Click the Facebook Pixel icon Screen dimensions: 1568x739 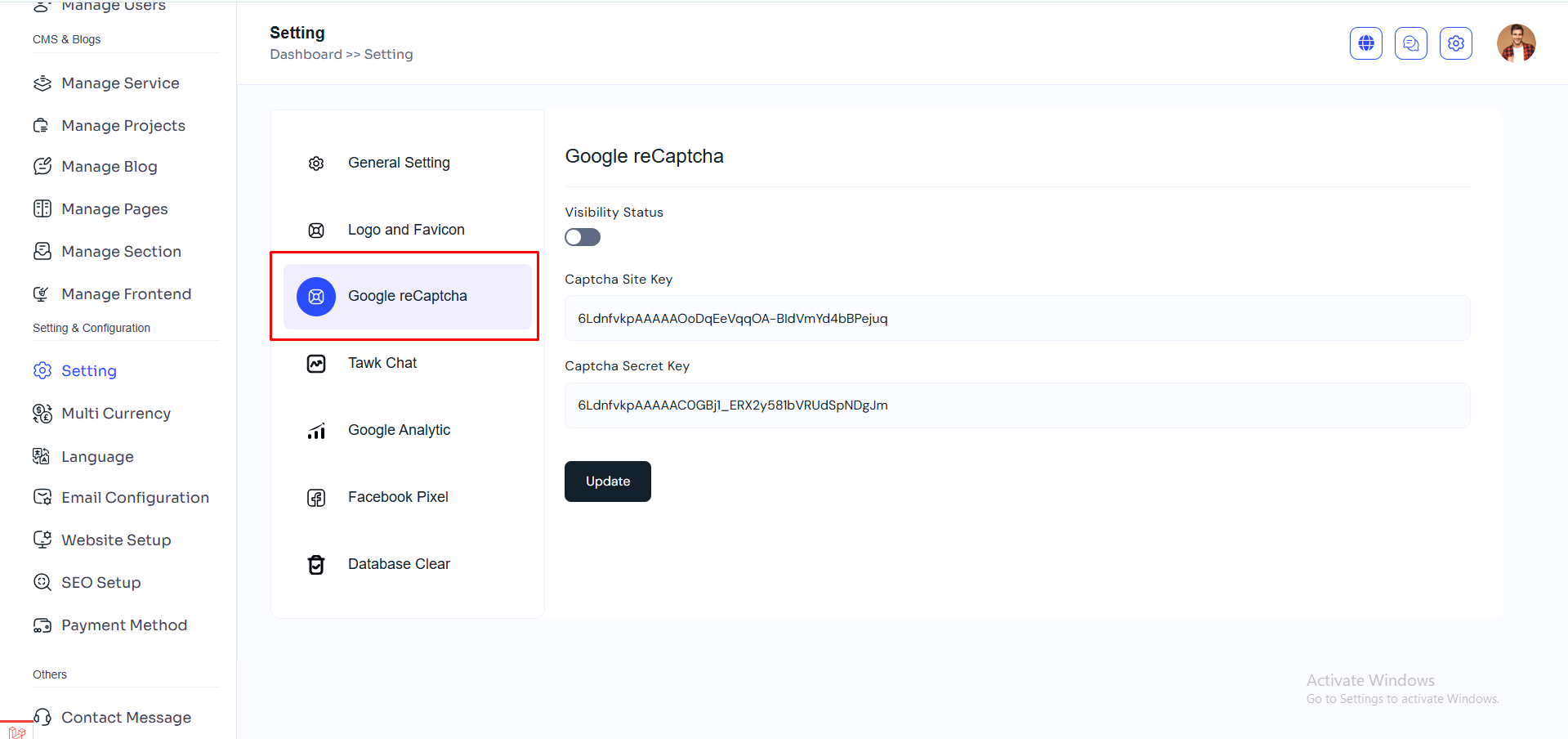(316, 498)
